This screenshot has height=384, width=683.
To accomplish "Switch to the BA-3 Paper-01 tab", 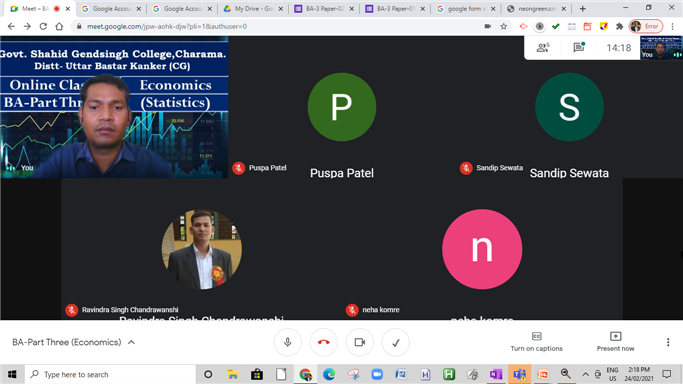I will [395, 9].
